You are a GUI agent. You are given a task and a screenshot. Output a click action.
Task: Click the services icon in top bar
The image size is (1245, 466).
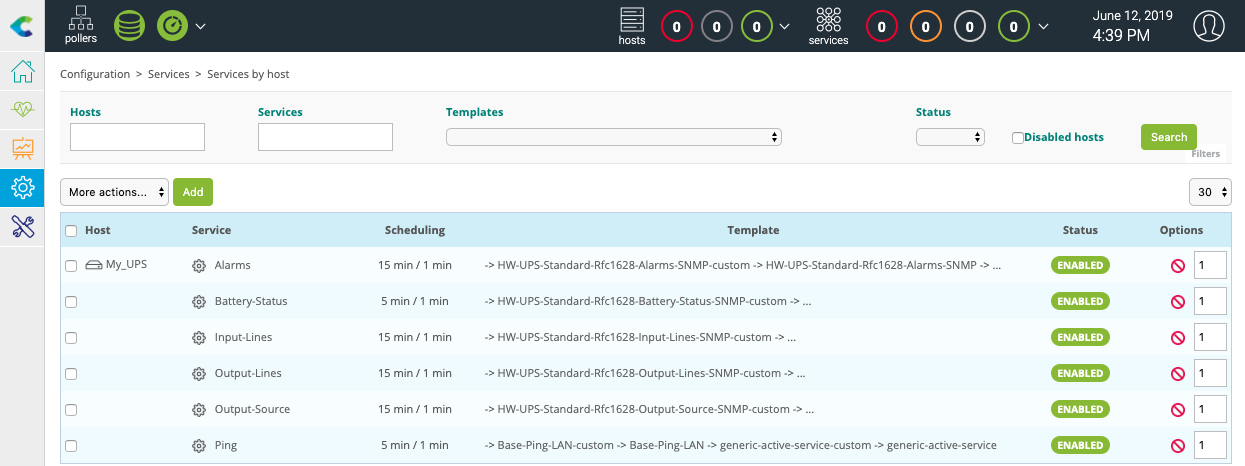coord(828,25)
